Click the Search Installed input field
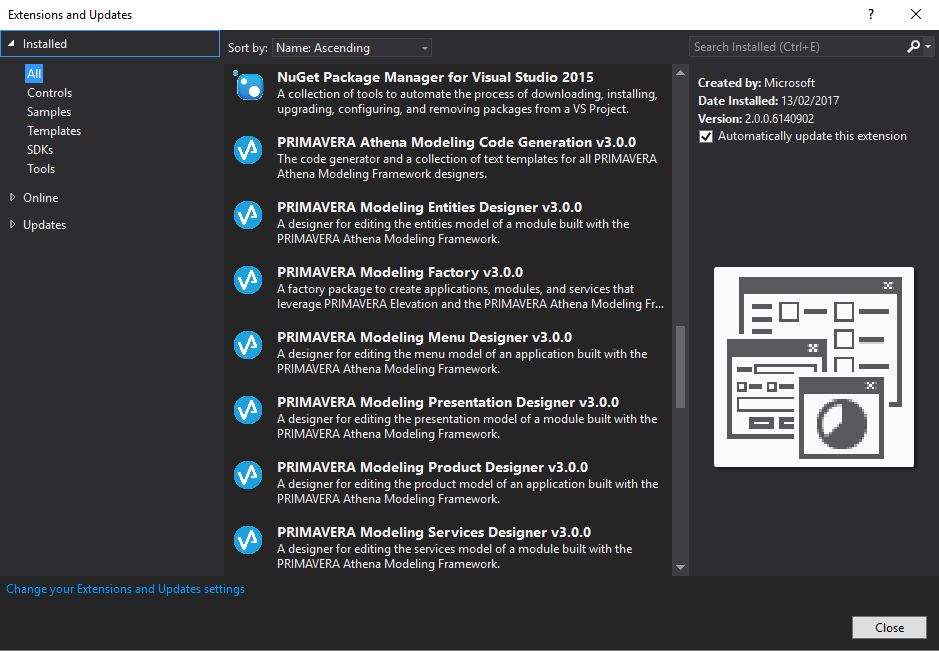The height and width of the screenshot is (651, 939). 797,47
